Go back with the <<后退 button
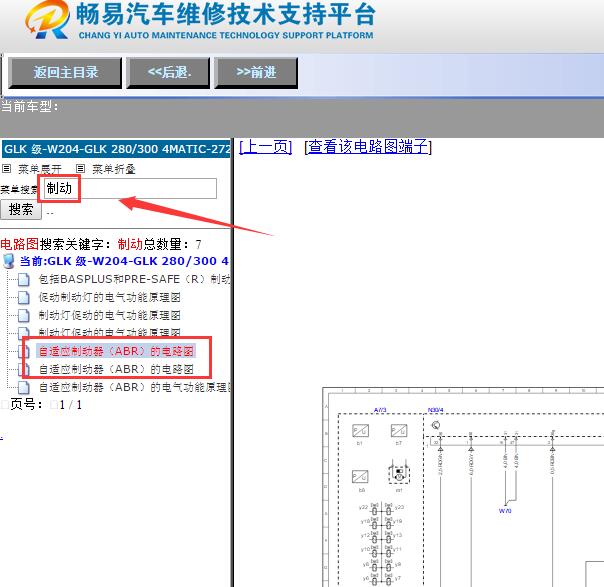The width and height of the screenshot is (604, 587). pos(168,73)
